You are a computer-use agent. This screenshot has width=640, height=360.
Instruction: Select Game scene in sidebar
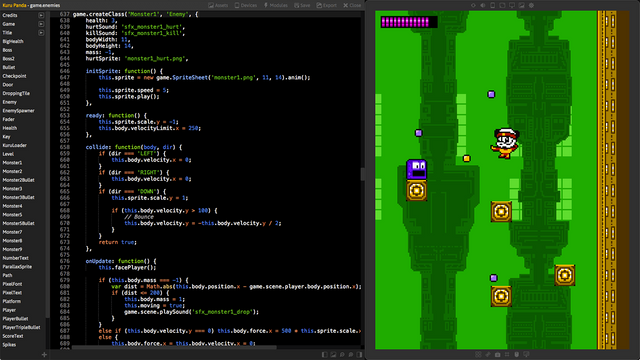coord(9,24)
